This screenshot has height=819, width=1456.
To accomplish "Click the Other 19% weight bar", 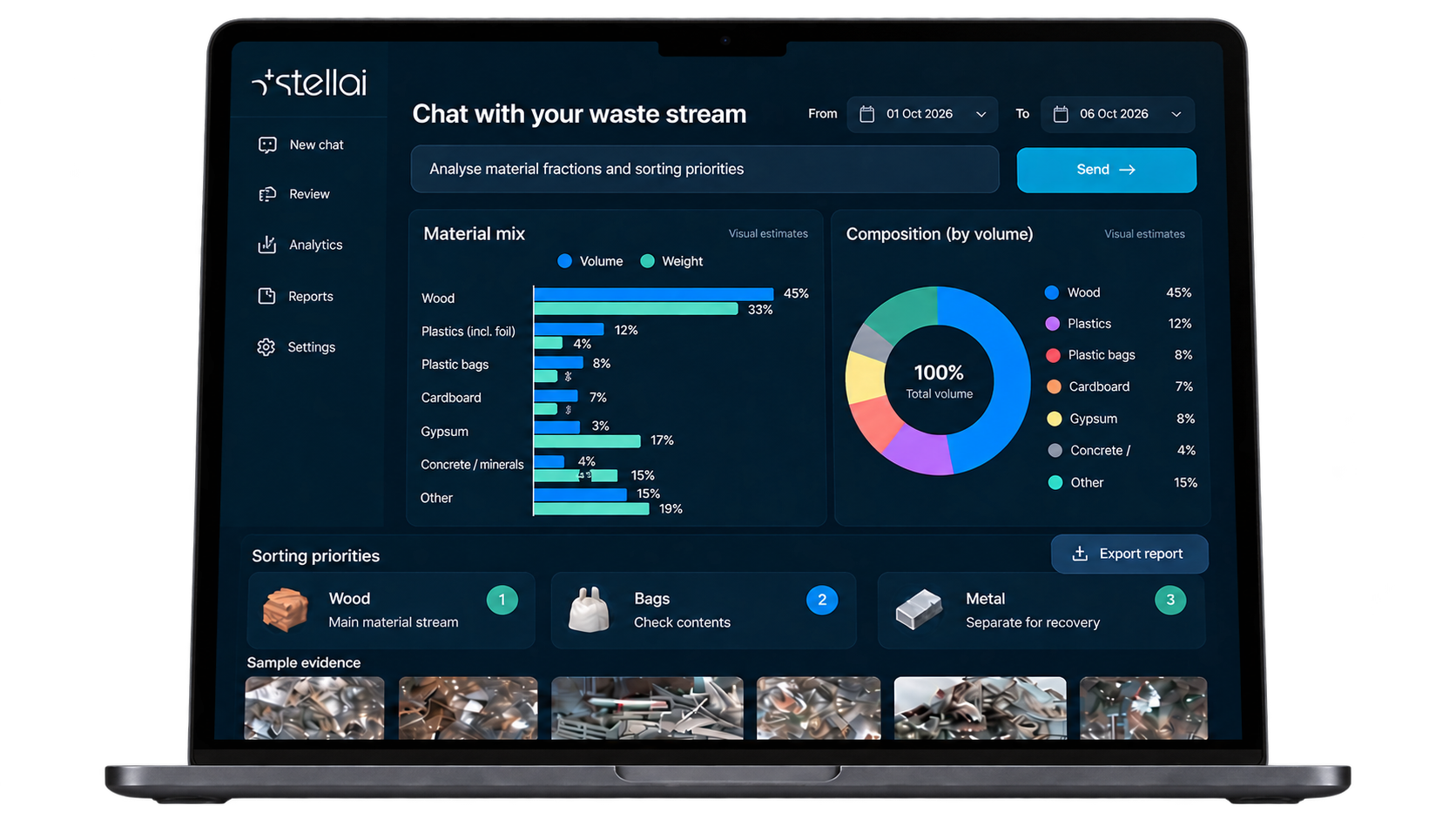I will [x=591, y=509].
